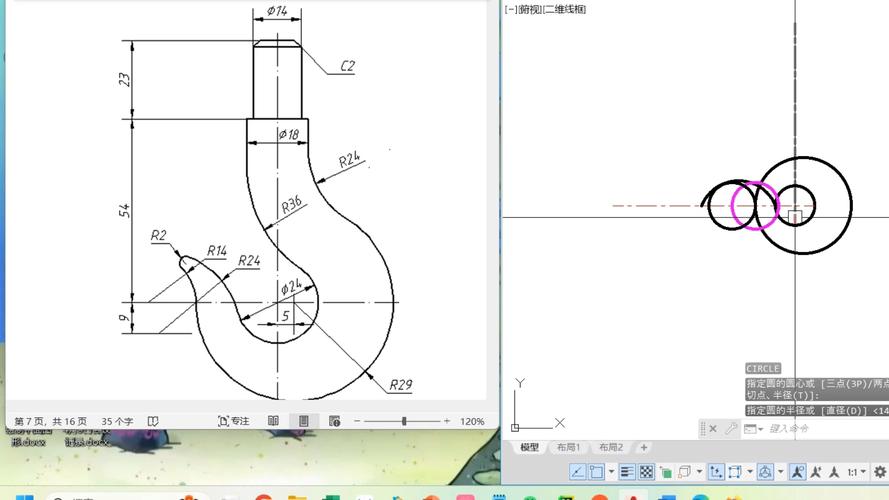
Task: Adjust the Word zoom slider handle
Action: point(404,421)
